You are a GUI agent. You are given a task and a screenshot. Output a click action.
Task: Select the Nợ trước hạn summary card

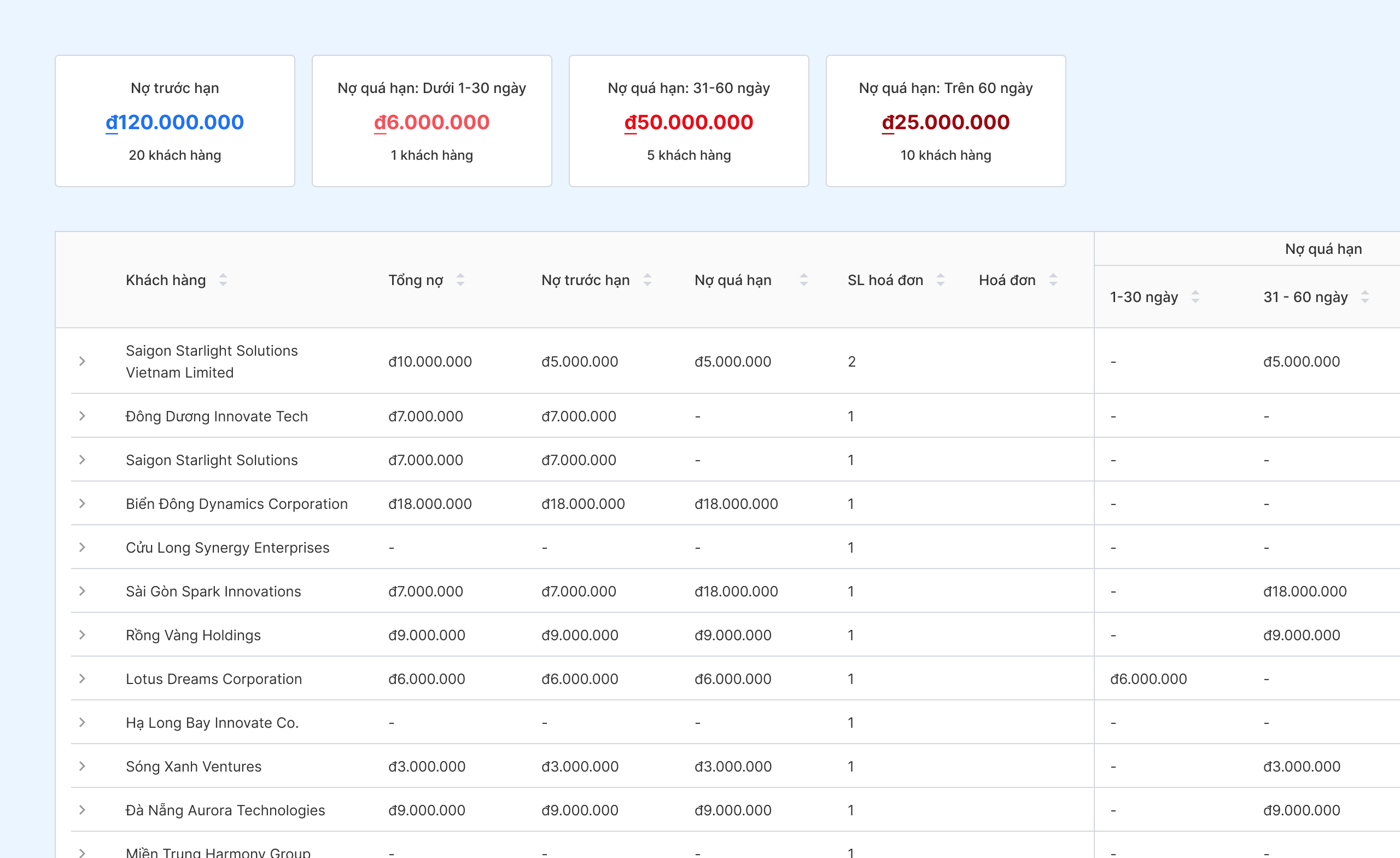click(174, 120)
